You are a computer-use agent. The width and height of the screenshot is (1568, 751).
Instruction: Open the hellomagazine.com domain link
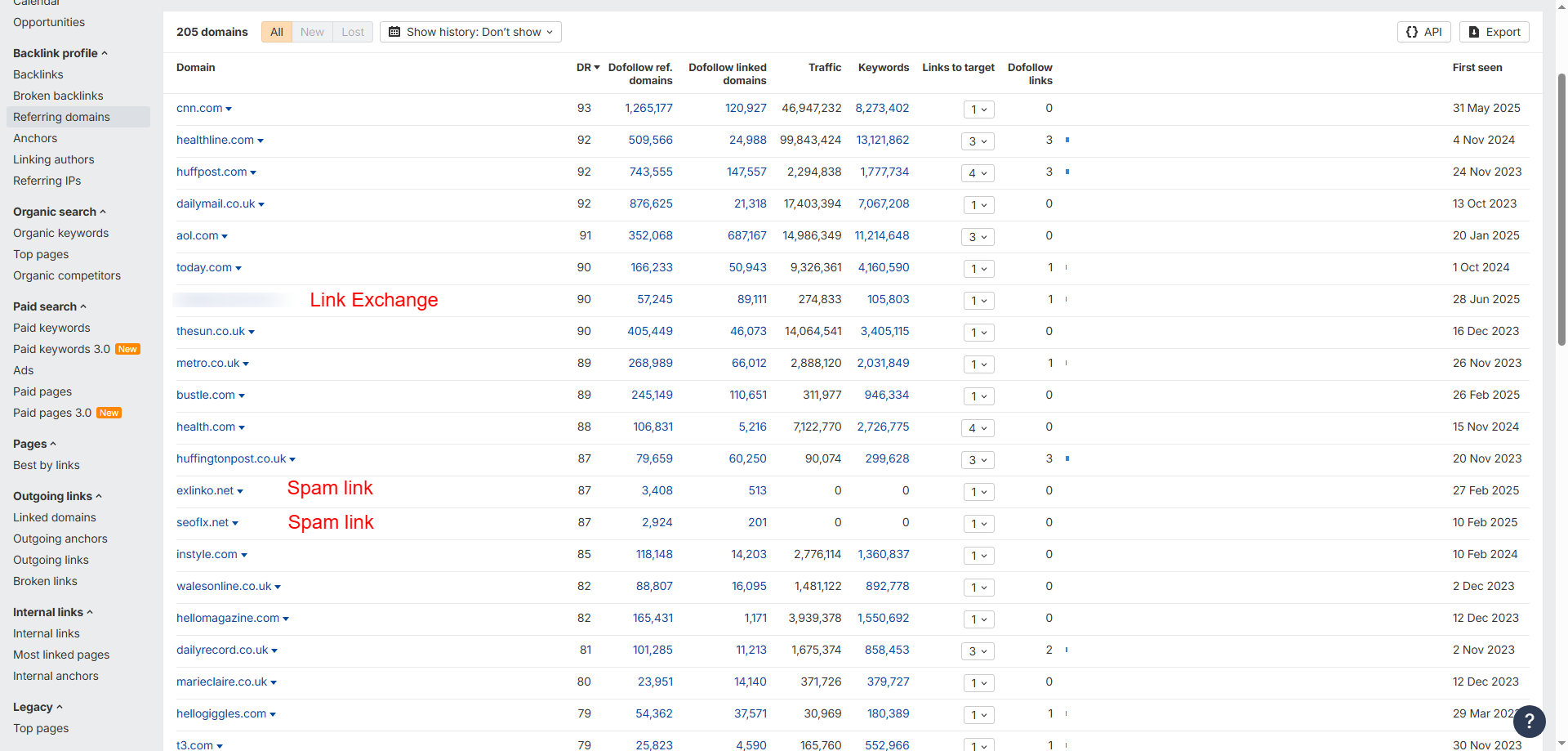228,618
